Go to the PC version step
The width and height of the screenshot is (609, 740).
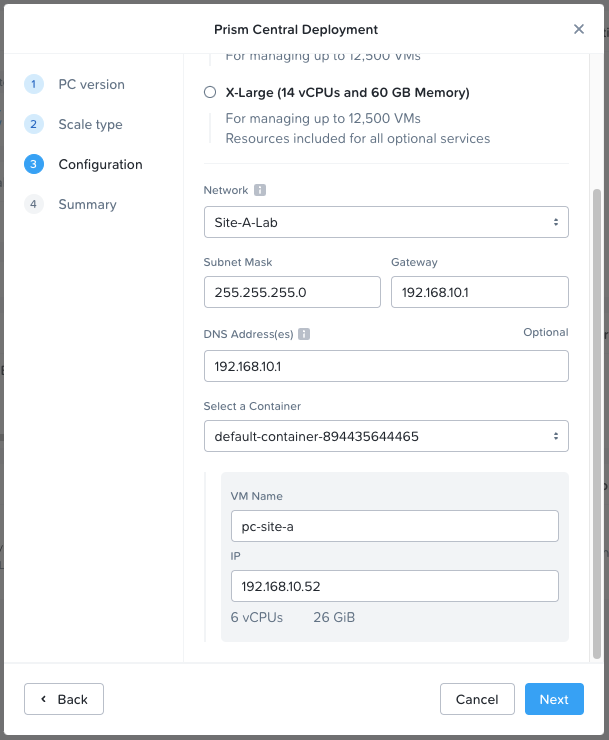(x=91, y=84)
